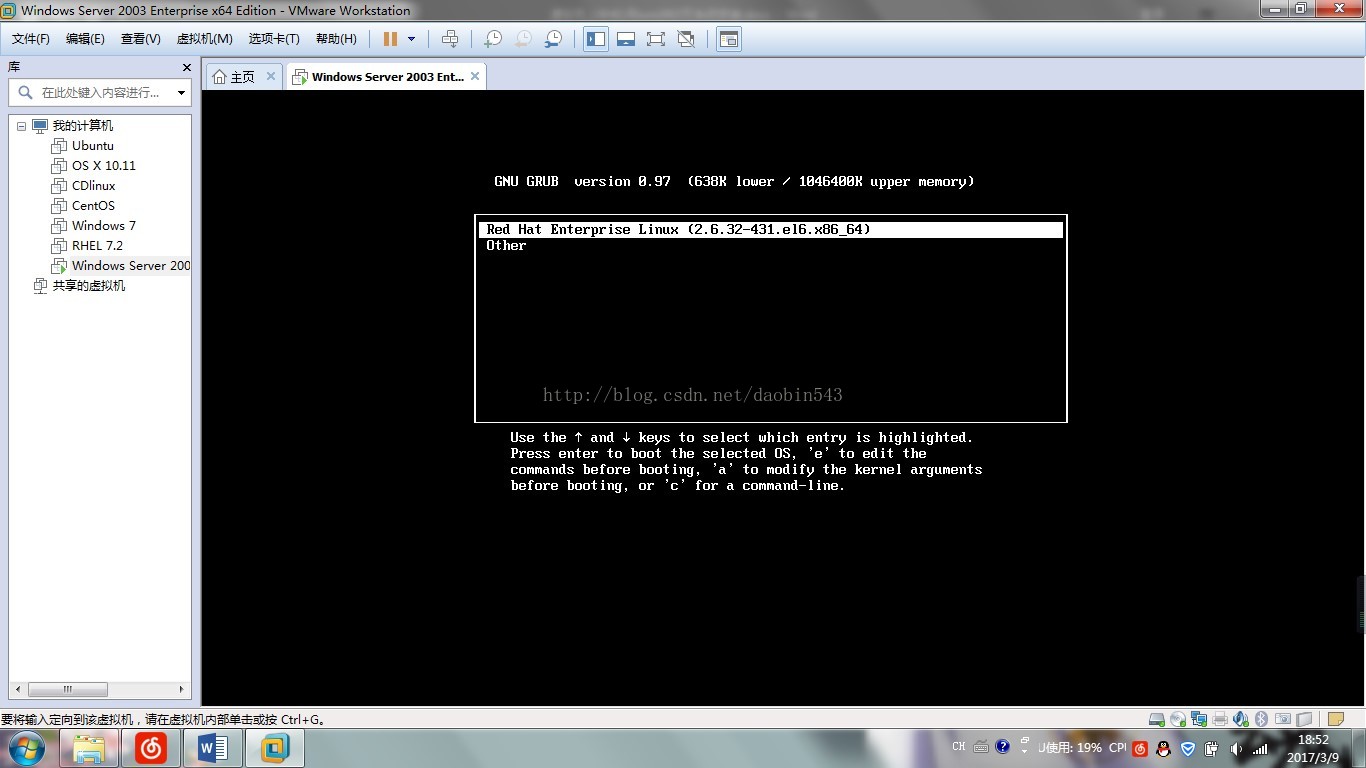Open Windows Explorer from the taskbar
Viewport: 1366px width, 768px height.
(x=89, y=748)
